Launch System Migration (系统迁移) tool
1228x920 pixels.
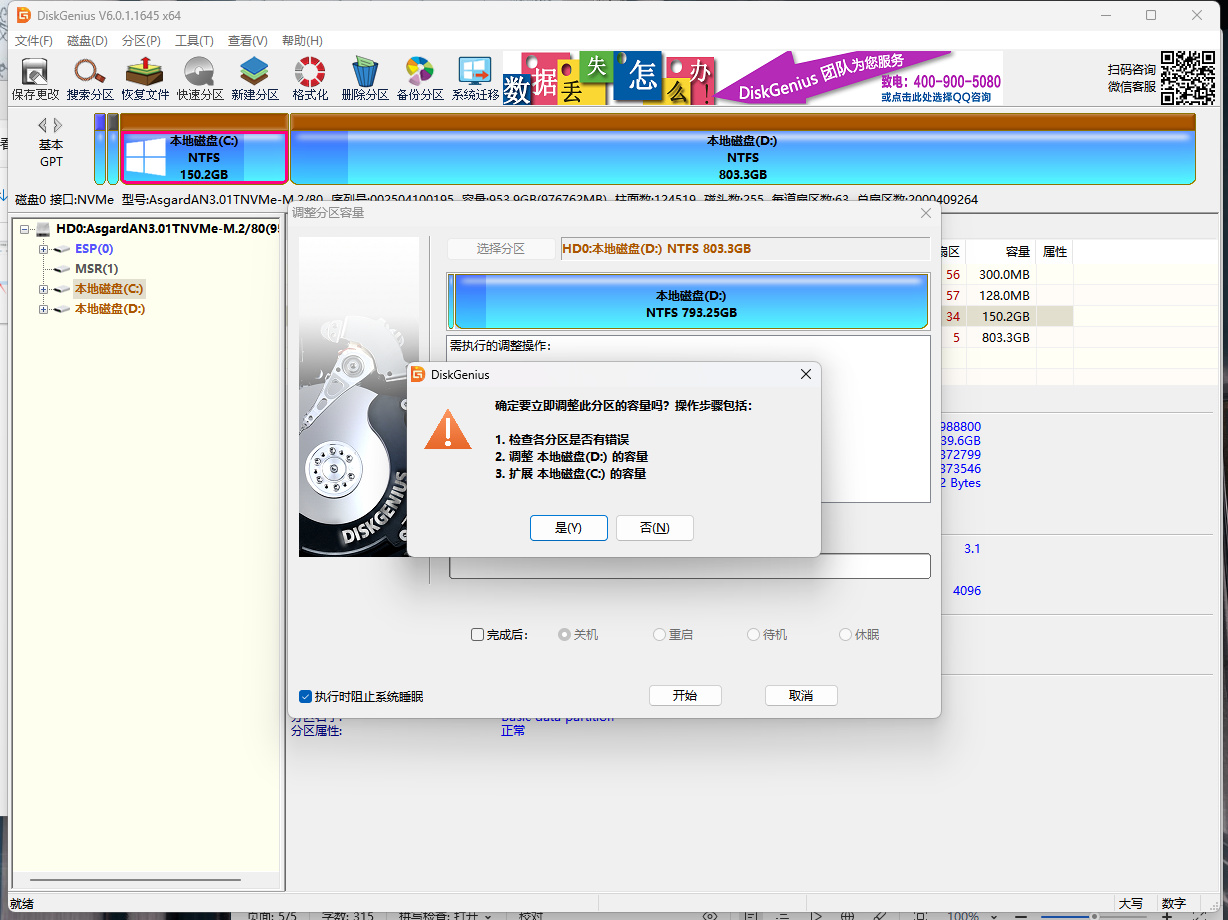click(x=475, y=79)
